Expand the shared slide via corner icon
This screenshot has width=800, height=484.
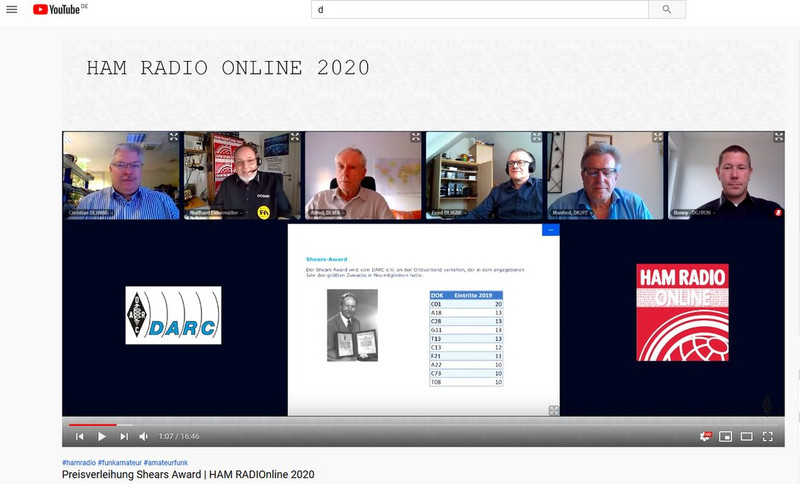[554, 411]
